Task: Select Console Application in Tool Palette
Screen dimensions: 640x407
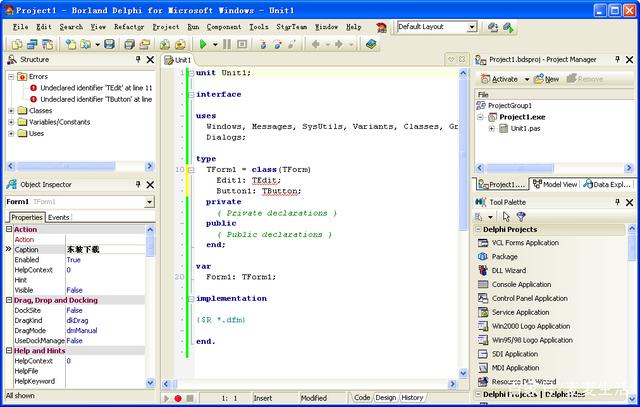Action: 521,285
